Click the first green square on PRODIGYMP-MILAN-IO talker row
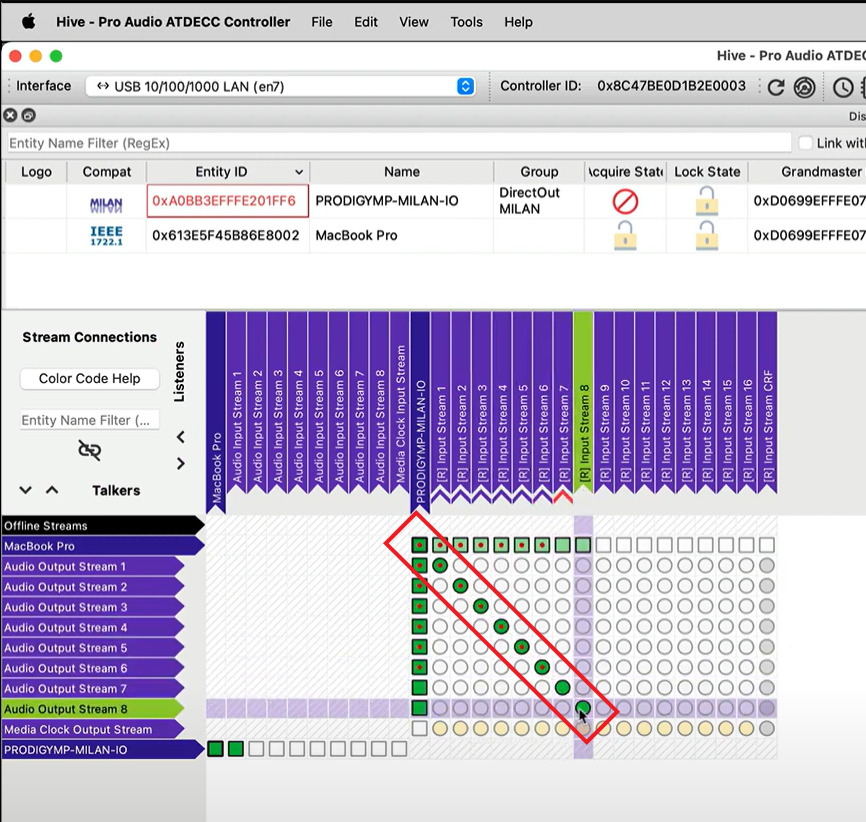Image resolution: width=866 pixels, height=822 pixels. (215, 749)
